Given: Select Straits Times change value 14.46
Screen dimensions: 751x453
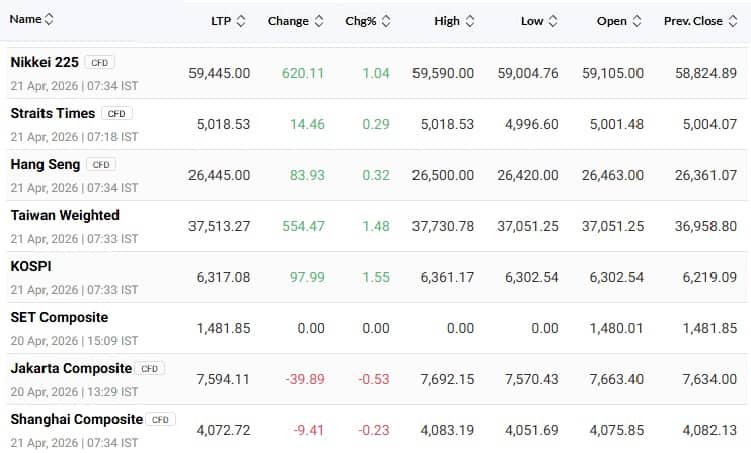Looking at the screenshot, I should pos(307,125).
